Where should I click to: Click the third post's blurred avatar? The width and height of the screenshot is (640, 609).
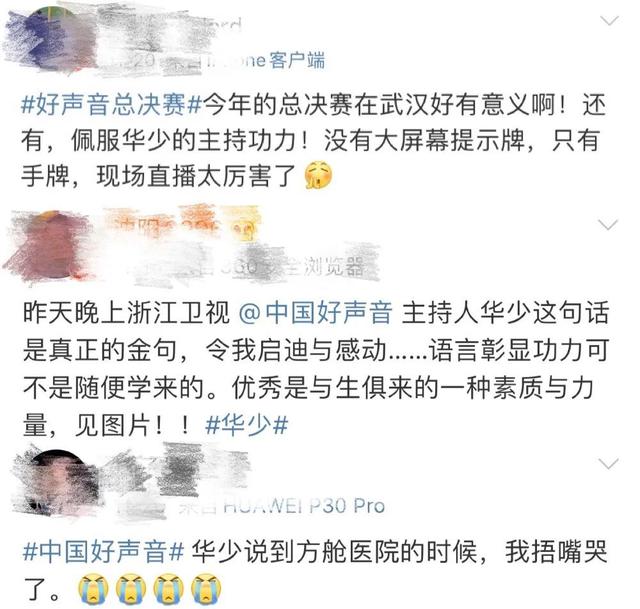[59, 482]
